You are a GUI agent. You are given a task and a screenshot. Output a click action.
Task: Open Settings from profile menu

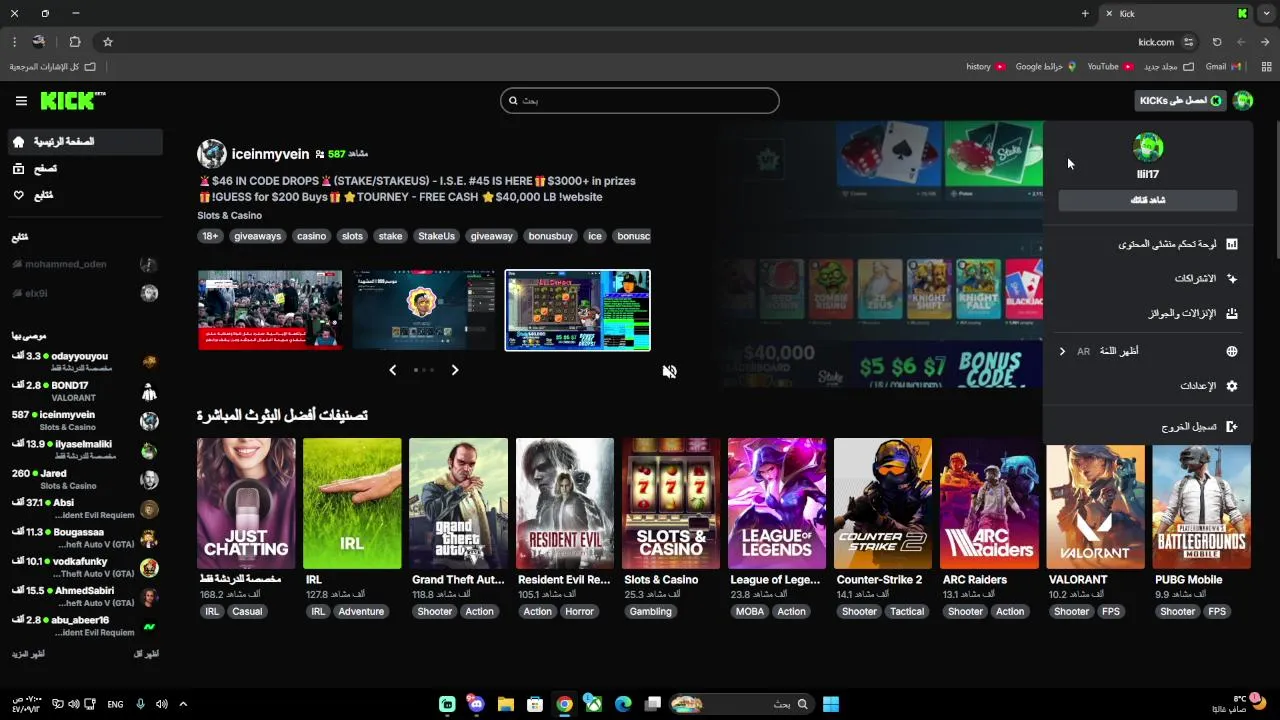[1148, 386]
